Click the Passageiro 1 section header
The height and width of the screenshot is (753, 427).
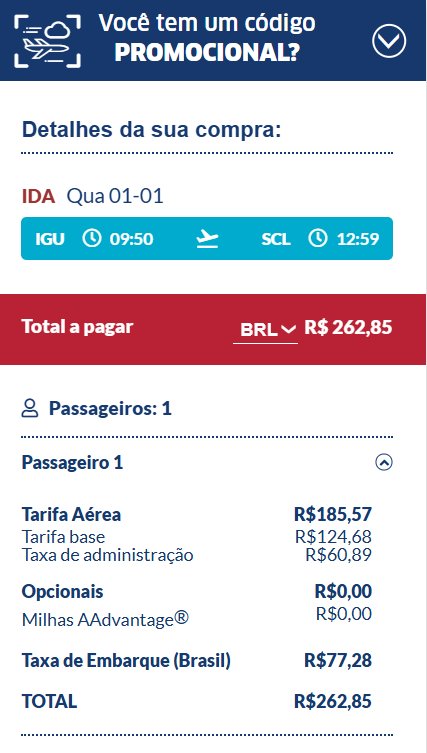coord(207,463)
